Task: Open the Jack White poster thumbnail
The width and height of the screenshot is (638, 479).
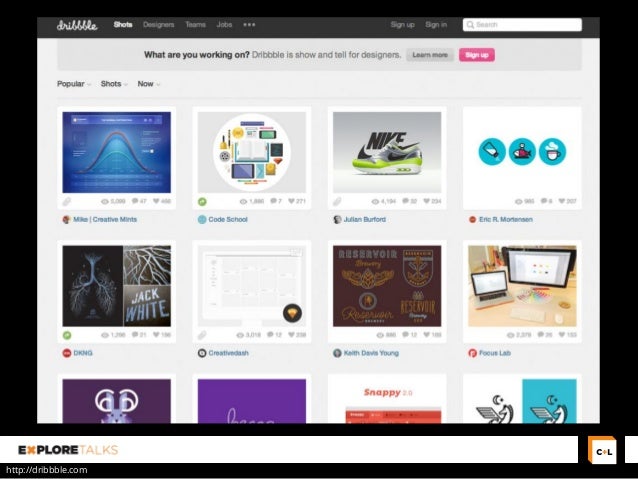Action: 117,286
